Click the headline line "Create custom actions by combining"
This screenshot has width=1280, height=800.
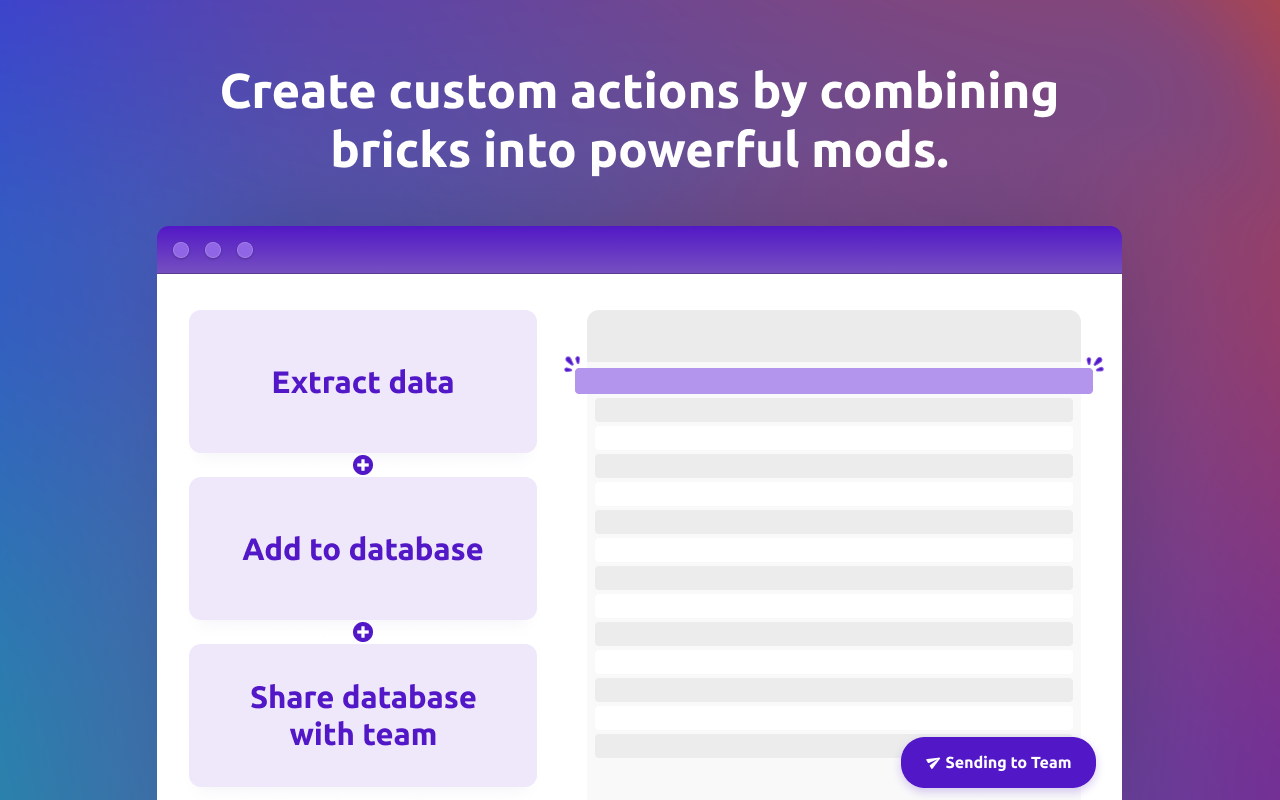[x=639, y=91]
